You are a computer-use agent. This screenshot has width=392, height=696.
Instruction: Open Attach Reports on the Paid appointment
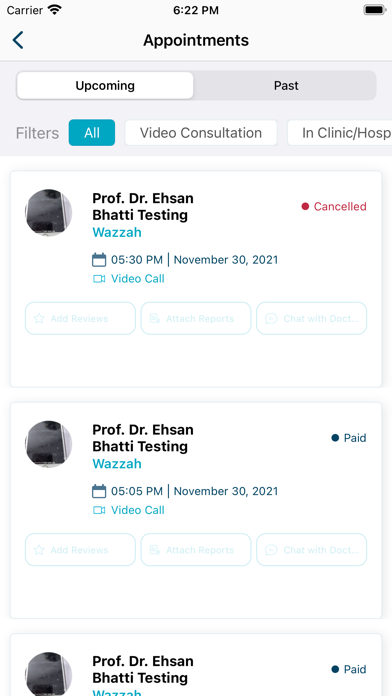coord(196,550)
